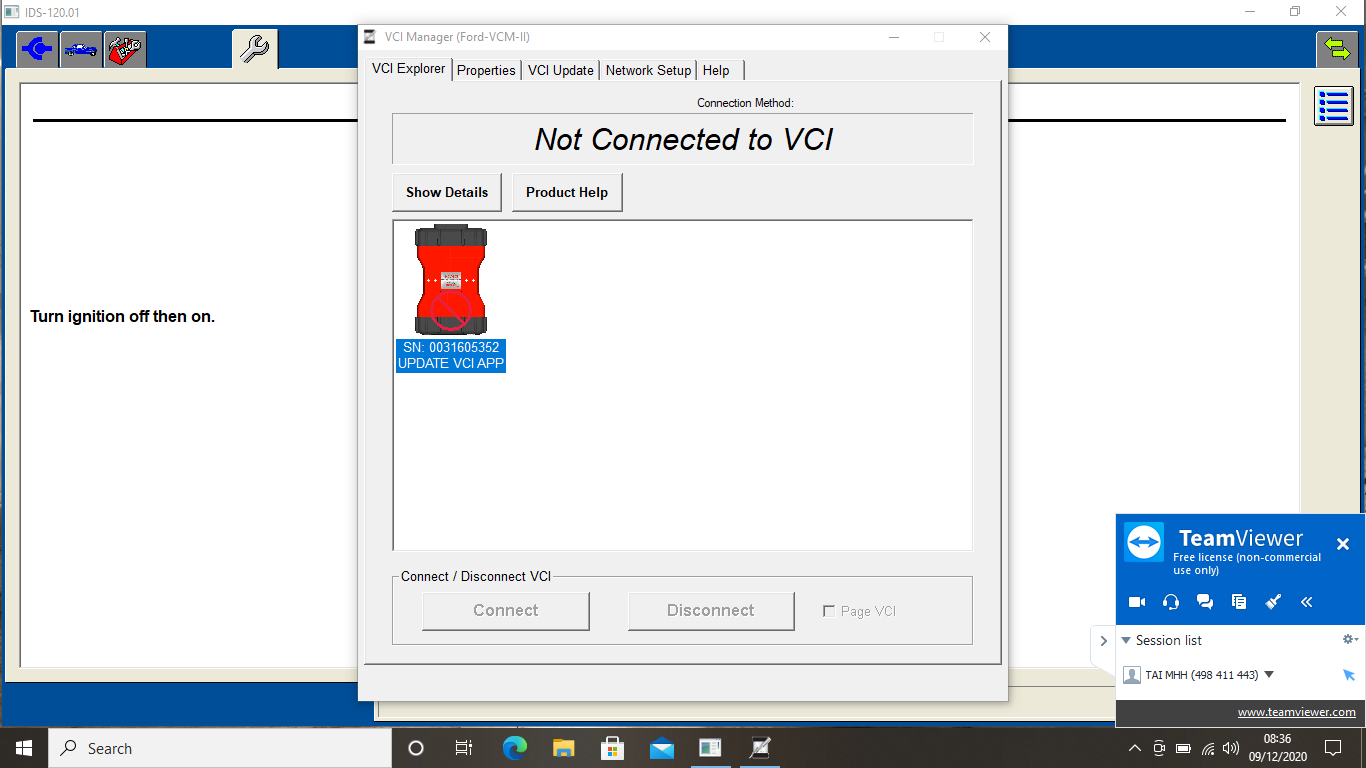The height and width of the screenshot is (768, 1366).
Task: Click the TAI MHH (498 411 443) session entry
Action: [1202, 675]
